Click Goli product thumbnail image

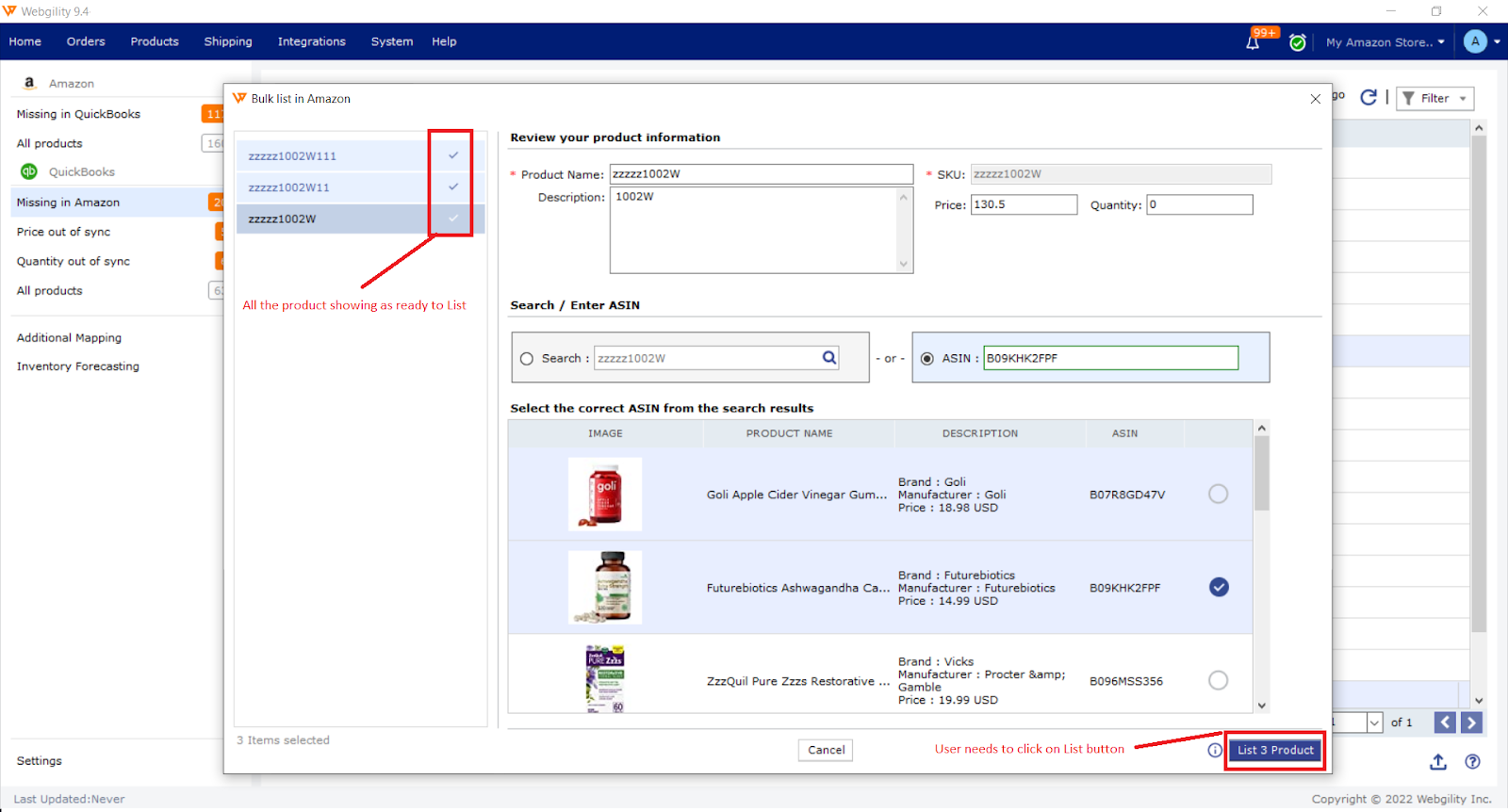coord(605,495)
